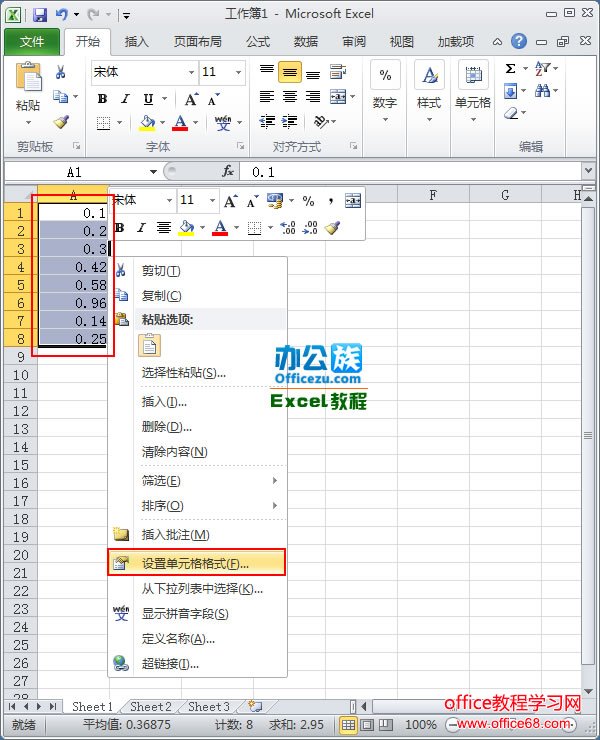Image resolution: width=600 pixels, height=740 pixels.
Task: Increase indent in alignment group
Action: click(x=289, y=121)
